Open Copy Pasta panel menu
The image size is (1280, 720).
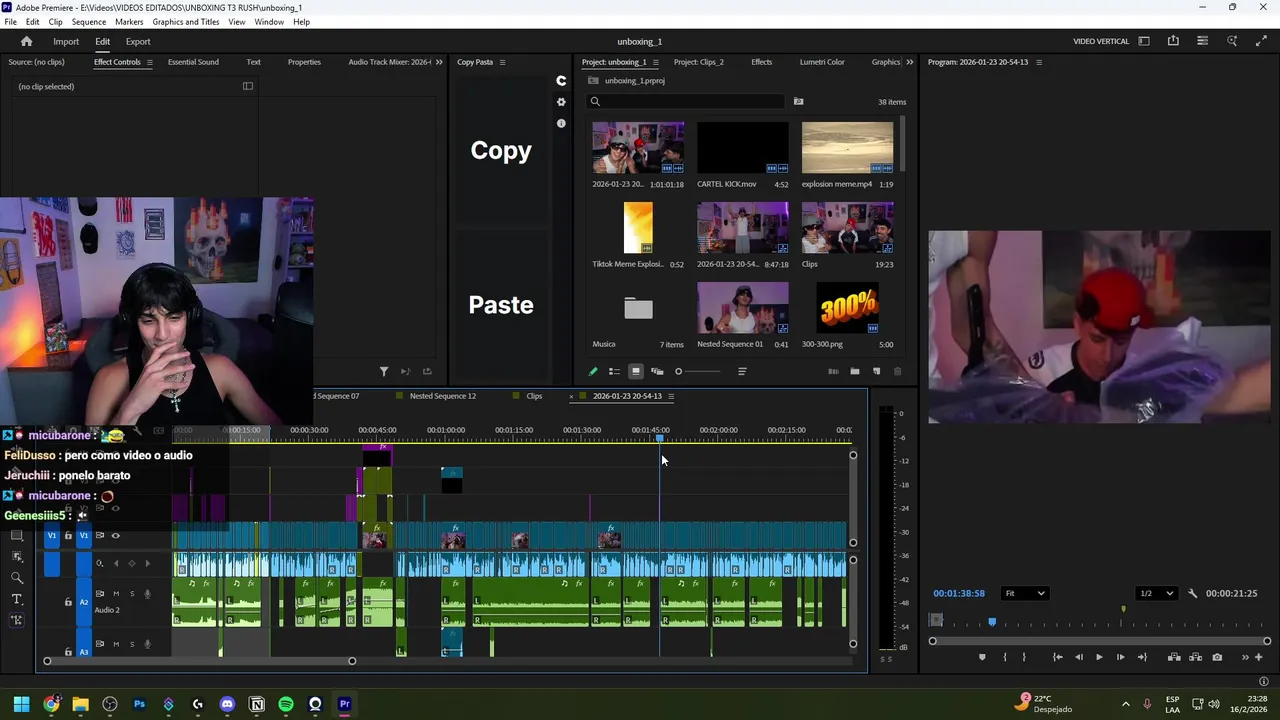502,62
